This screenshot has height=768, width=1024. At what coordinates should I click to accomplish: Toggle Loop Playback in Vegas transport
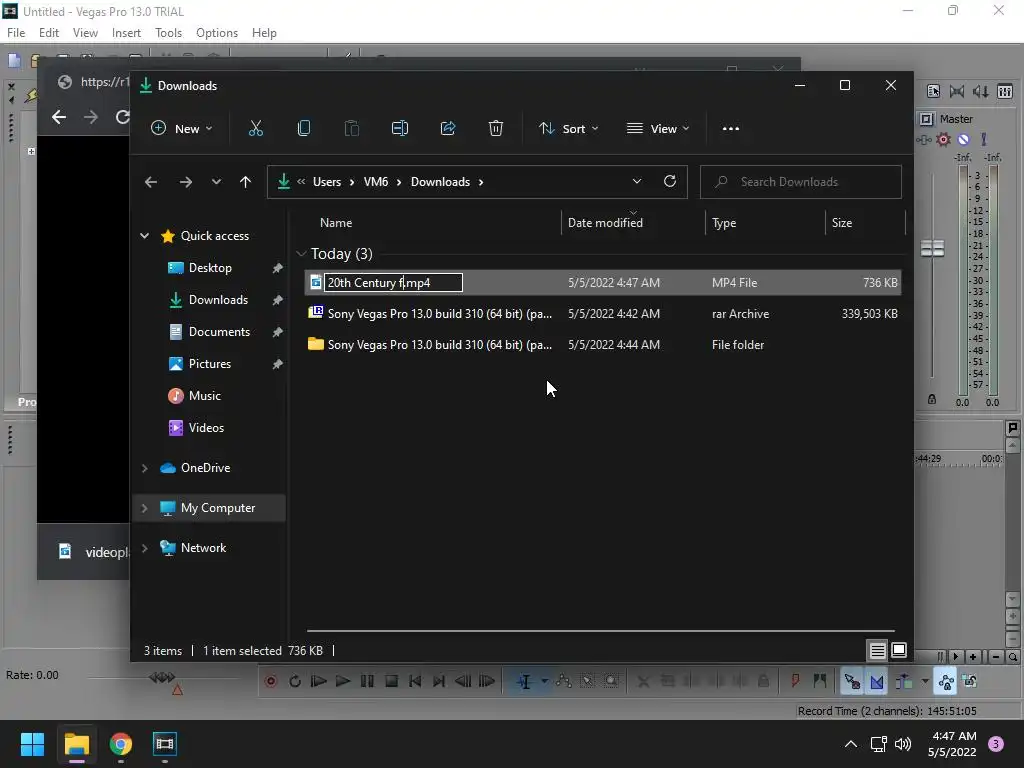[295, 682]
